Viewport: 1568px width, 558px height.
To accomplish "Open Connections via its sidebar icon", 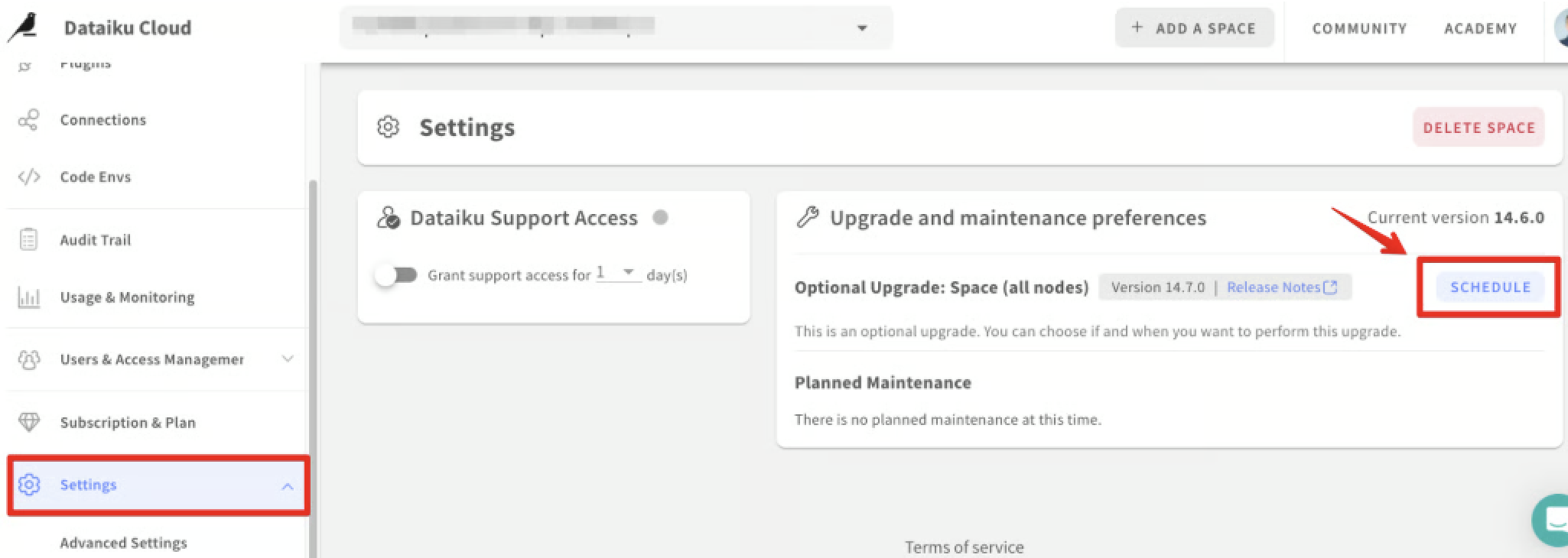I will tap(28, 120).
